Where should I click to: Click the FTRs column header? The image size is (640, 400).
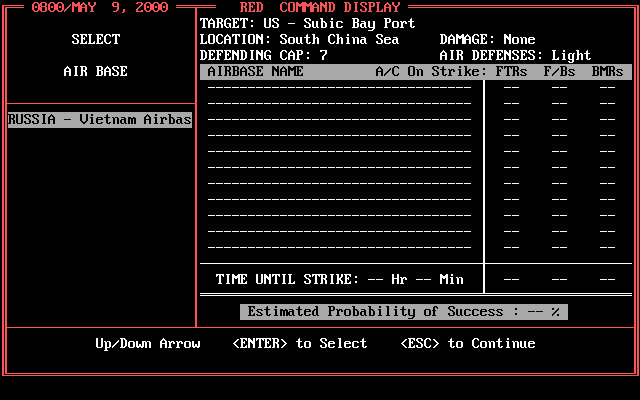(x=511, y=72)
